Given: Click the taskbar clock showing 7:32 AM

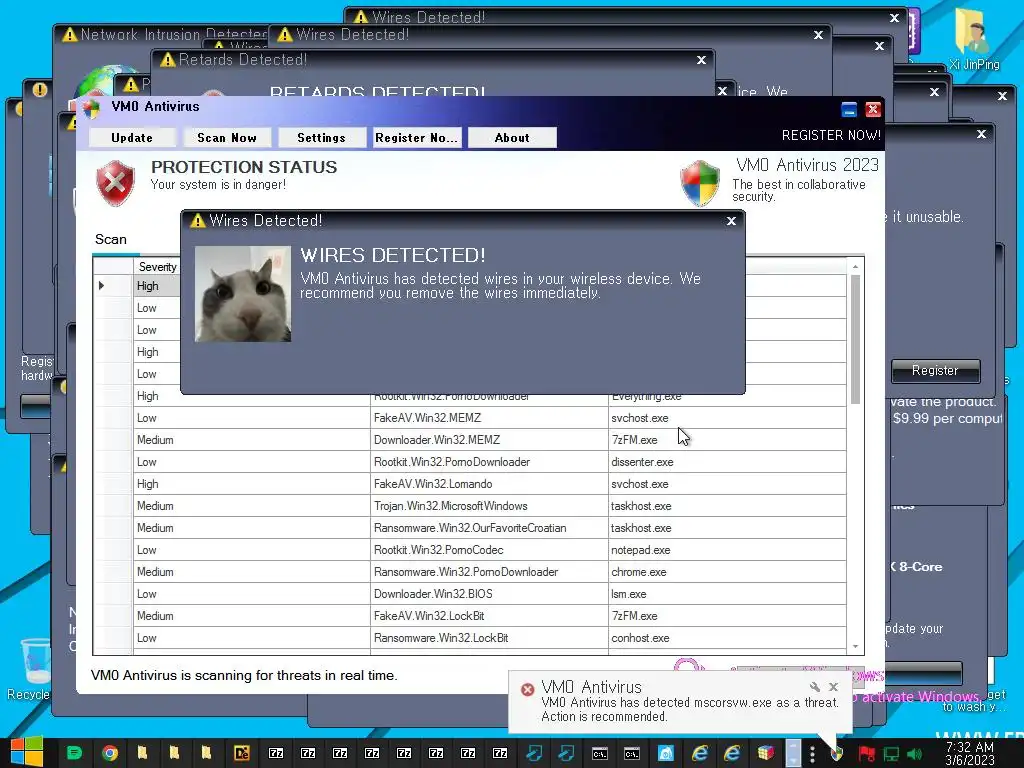Looking at the screenshot, I should 970,754.
